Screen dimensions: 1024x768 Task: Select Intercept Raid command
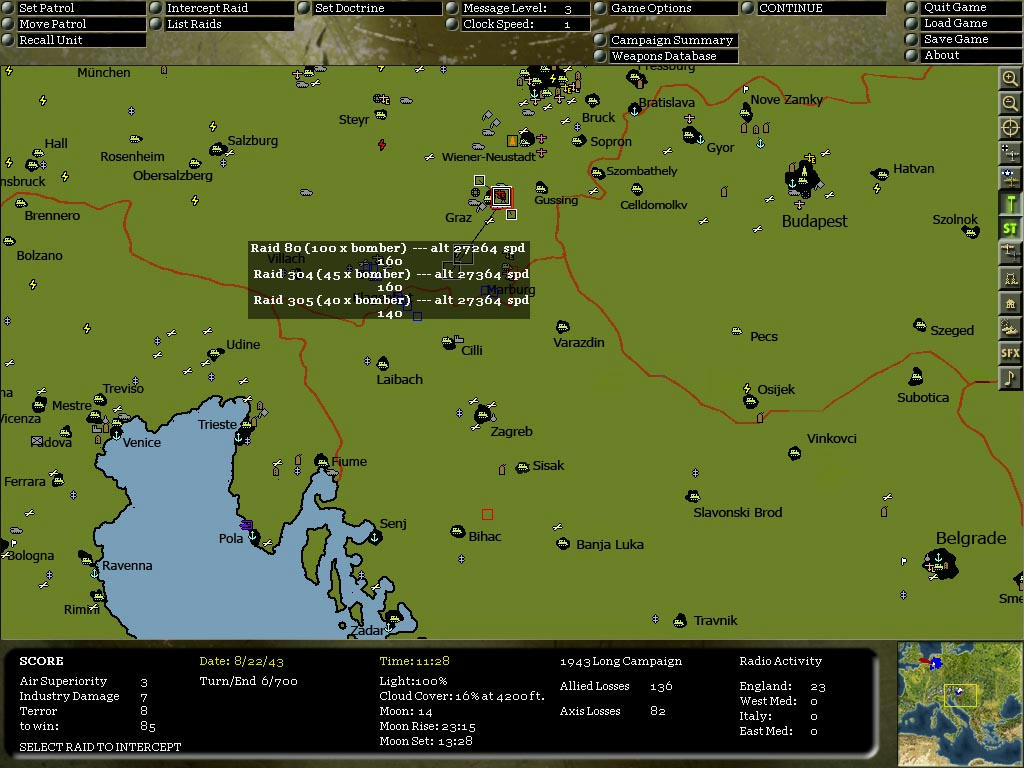[x=221, y=8]
